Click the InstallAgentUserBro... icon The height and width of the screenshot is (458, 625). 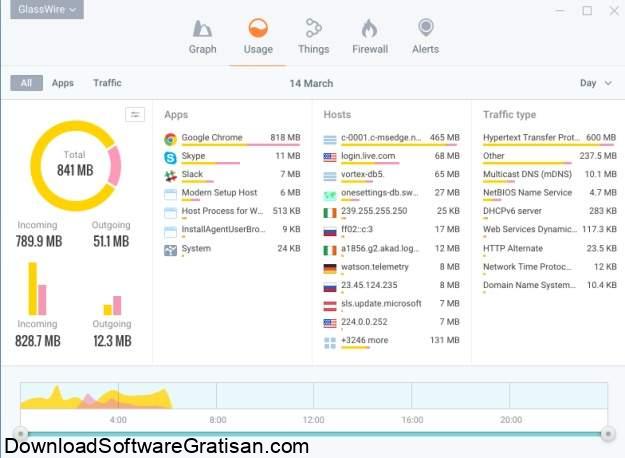[171, 231]
